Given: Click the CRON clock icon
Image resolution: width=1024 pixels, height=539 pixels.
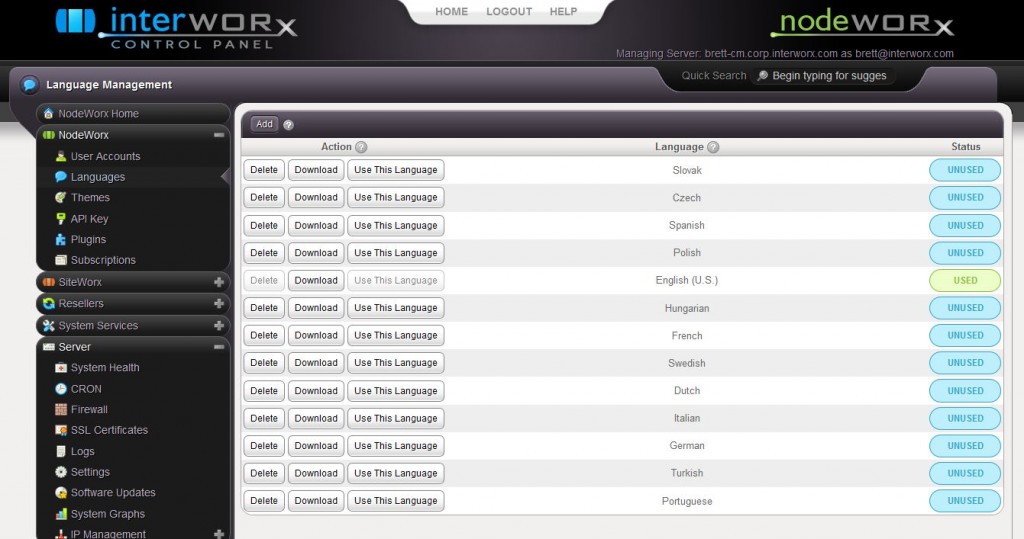Looking at the screenshot, I should [x=61, y=389].
